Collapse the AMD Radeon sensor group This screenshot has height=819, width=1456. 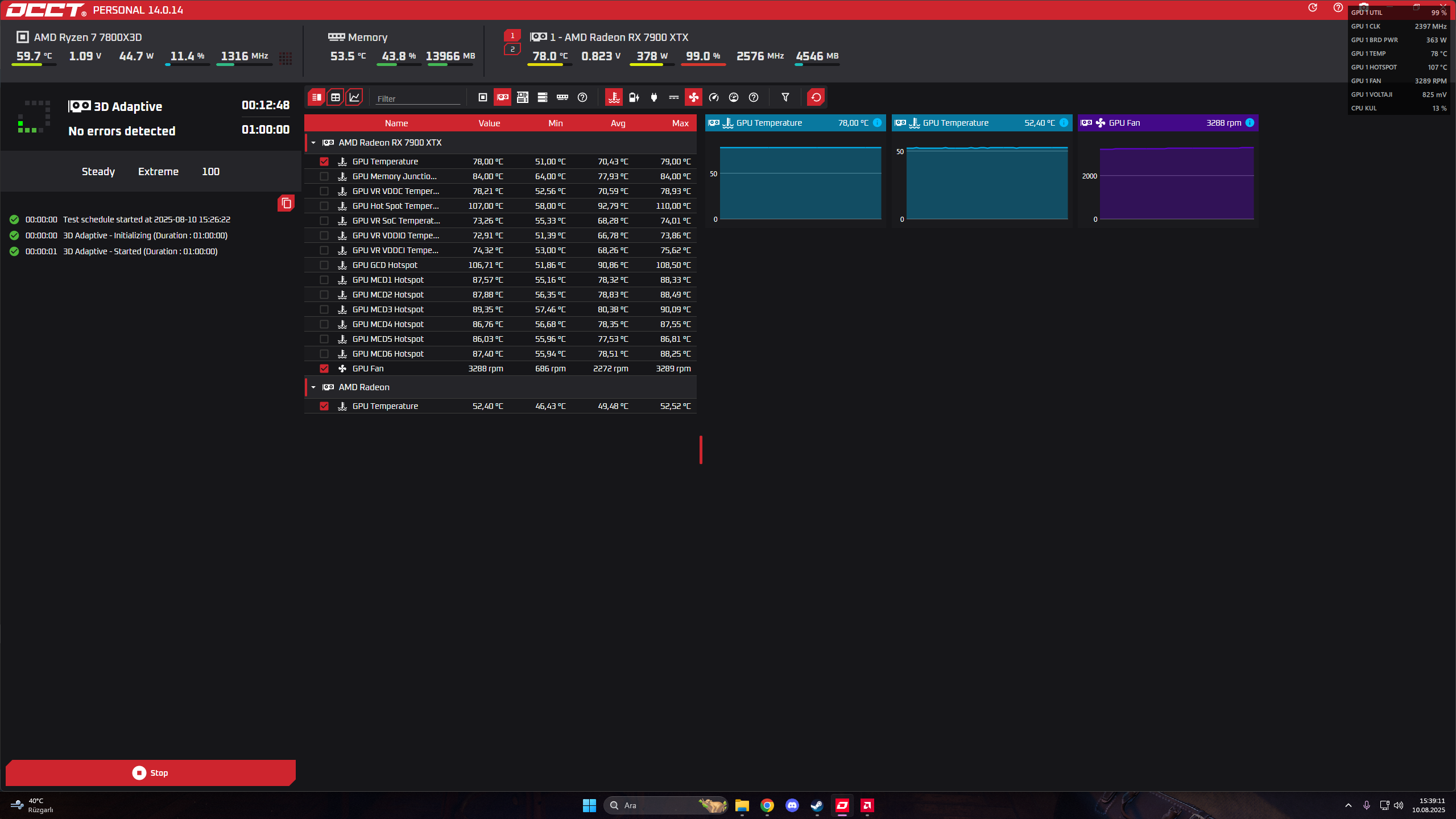point(313,387)
